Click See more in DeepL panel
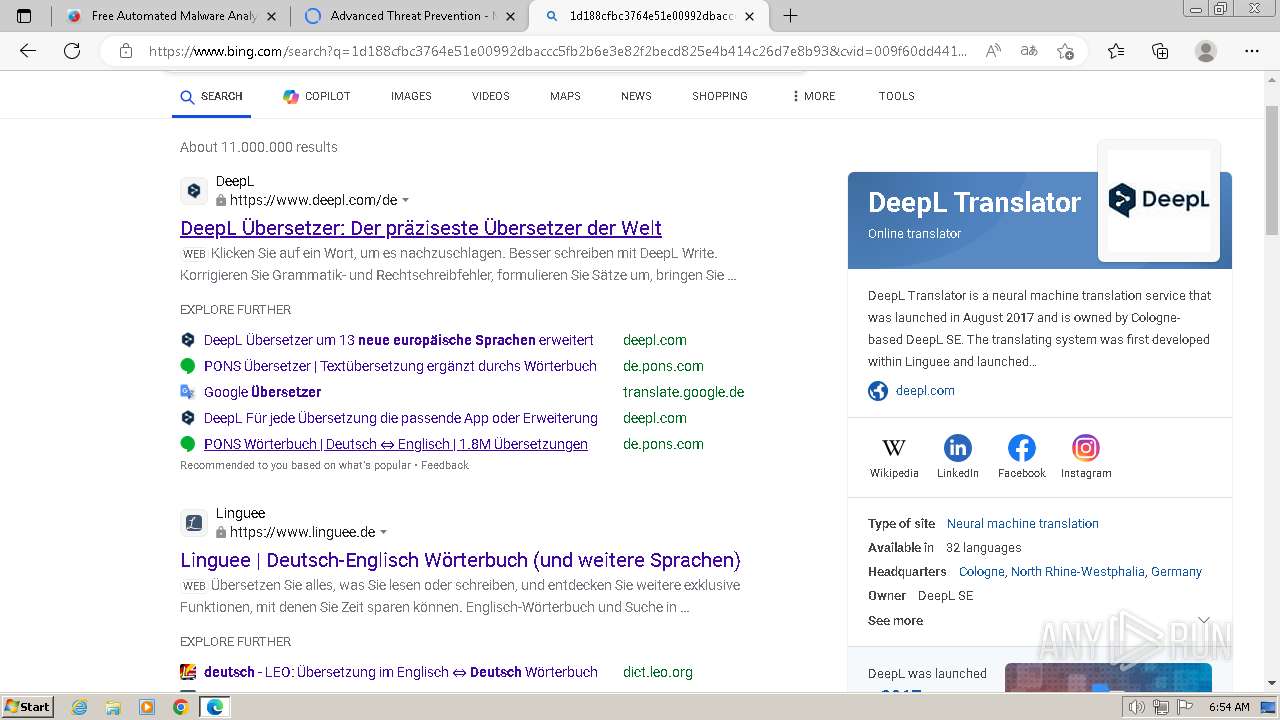Screen dimensions: 1280x720 895,621
